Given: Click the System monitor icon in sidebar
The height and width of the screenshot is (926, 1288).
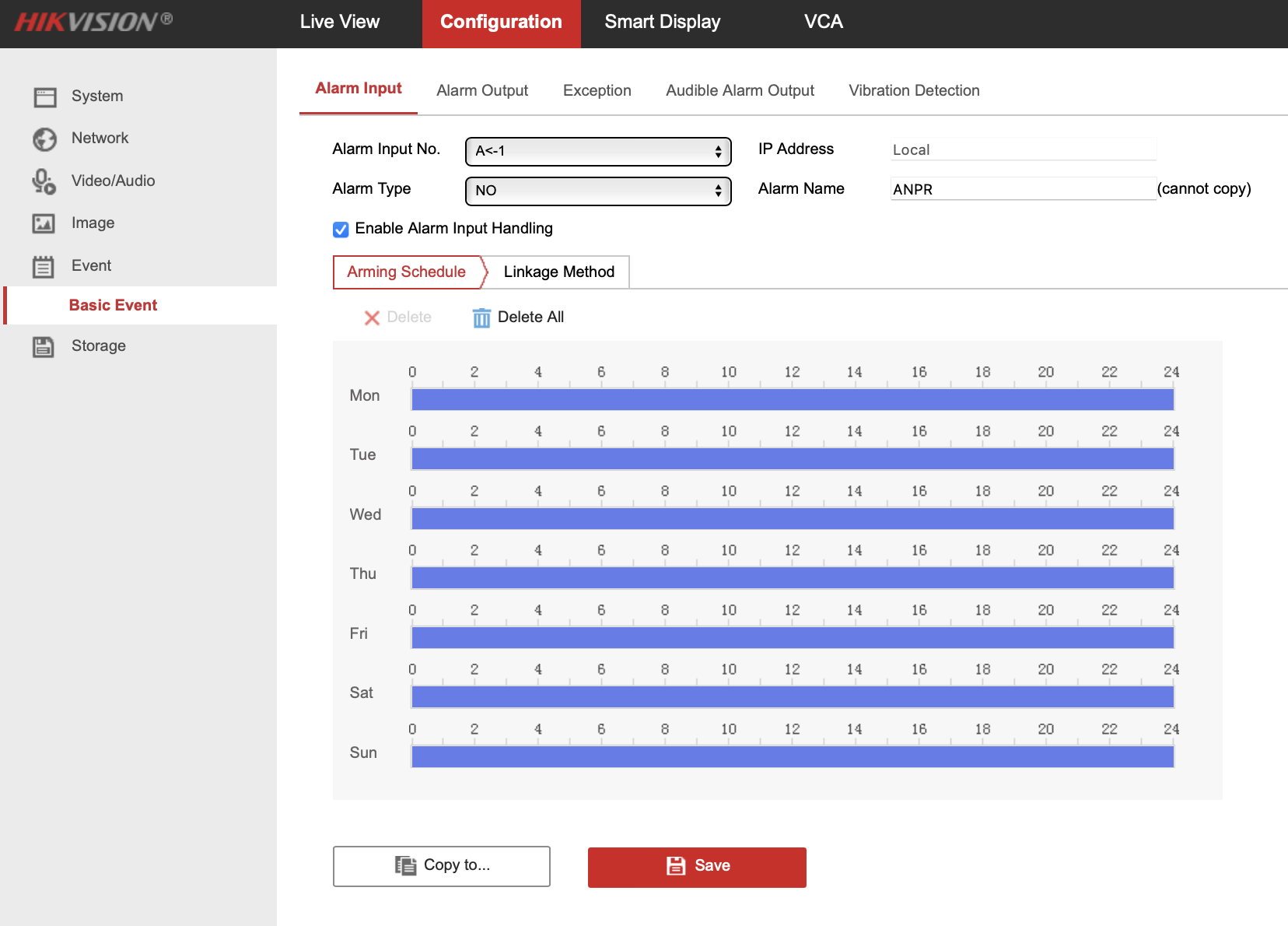Looking at the screenshot, I should 45,96.
